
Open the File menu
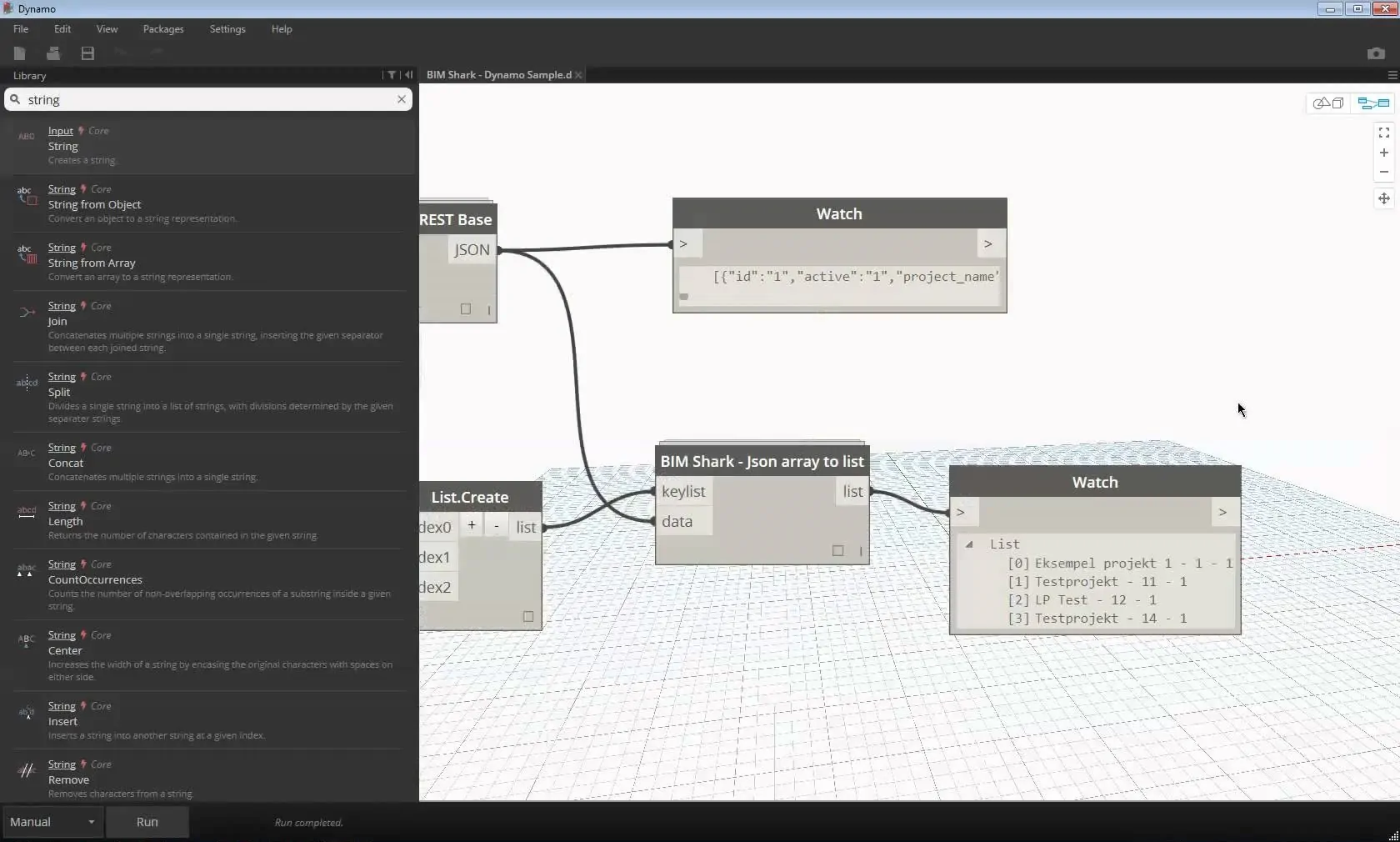coord(21,29)
